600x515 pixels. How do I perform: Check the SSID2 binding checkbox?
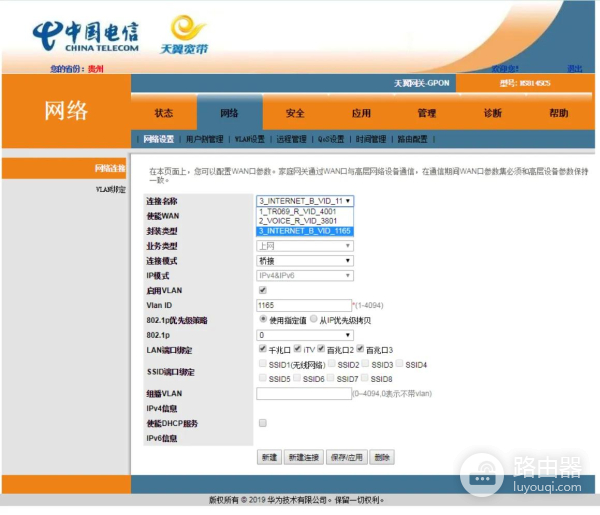point(329,365)
